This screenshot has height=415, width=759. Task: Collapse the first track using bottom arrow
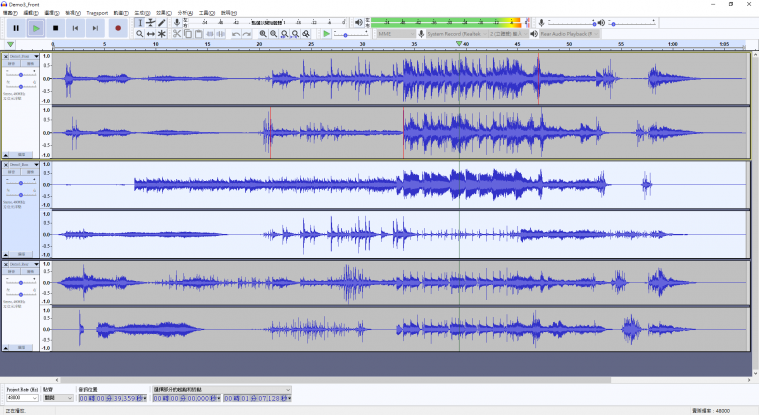7,154
